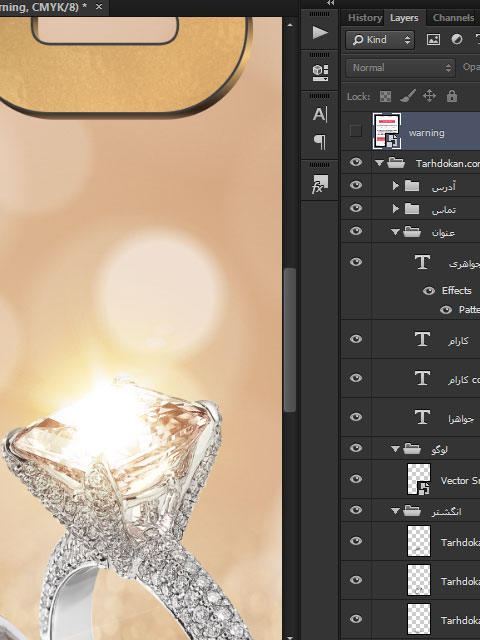Open the Actions panel play icon
The height and width of the screenshot is (640, 480).
(320, 33)
